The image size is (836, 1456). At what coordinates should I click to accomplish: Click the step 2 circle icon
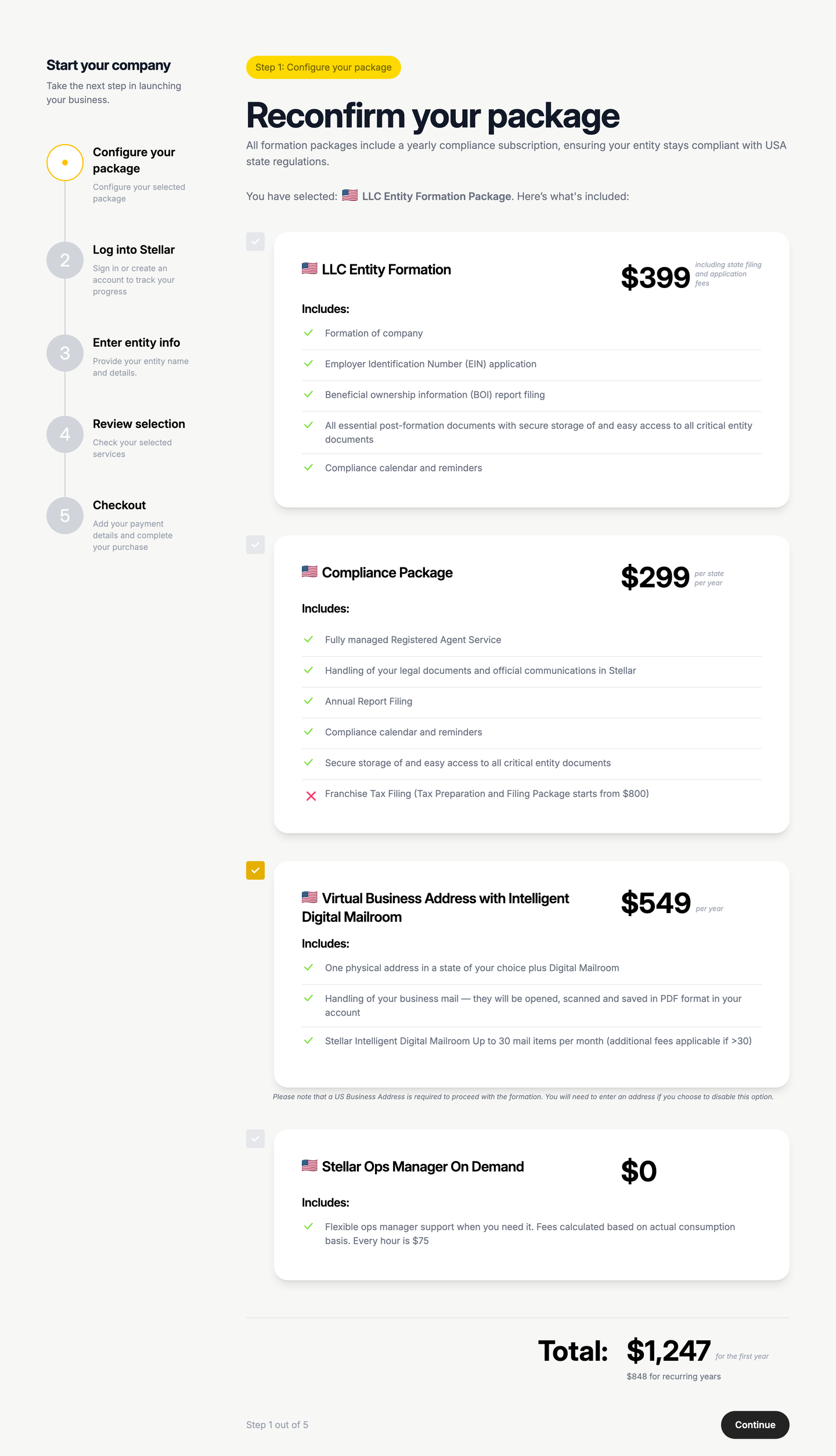(65, 260)
